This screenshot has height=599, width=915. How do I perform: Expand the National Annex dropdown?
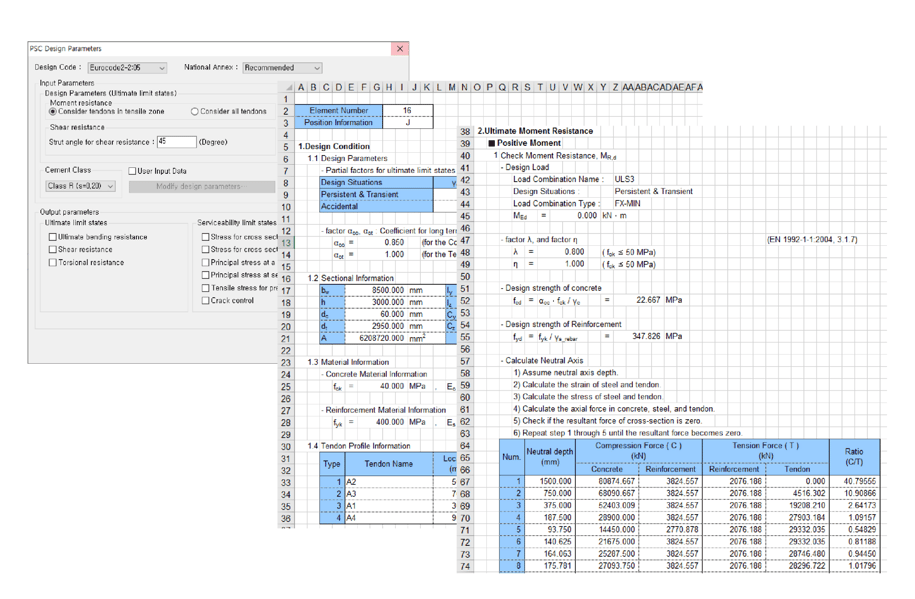pos(283,68)
